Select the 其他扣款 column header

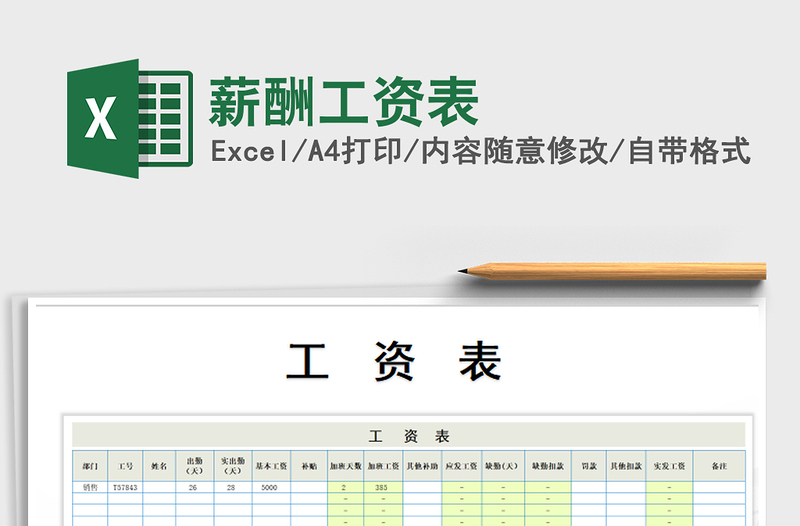click(x=626, y=466)
